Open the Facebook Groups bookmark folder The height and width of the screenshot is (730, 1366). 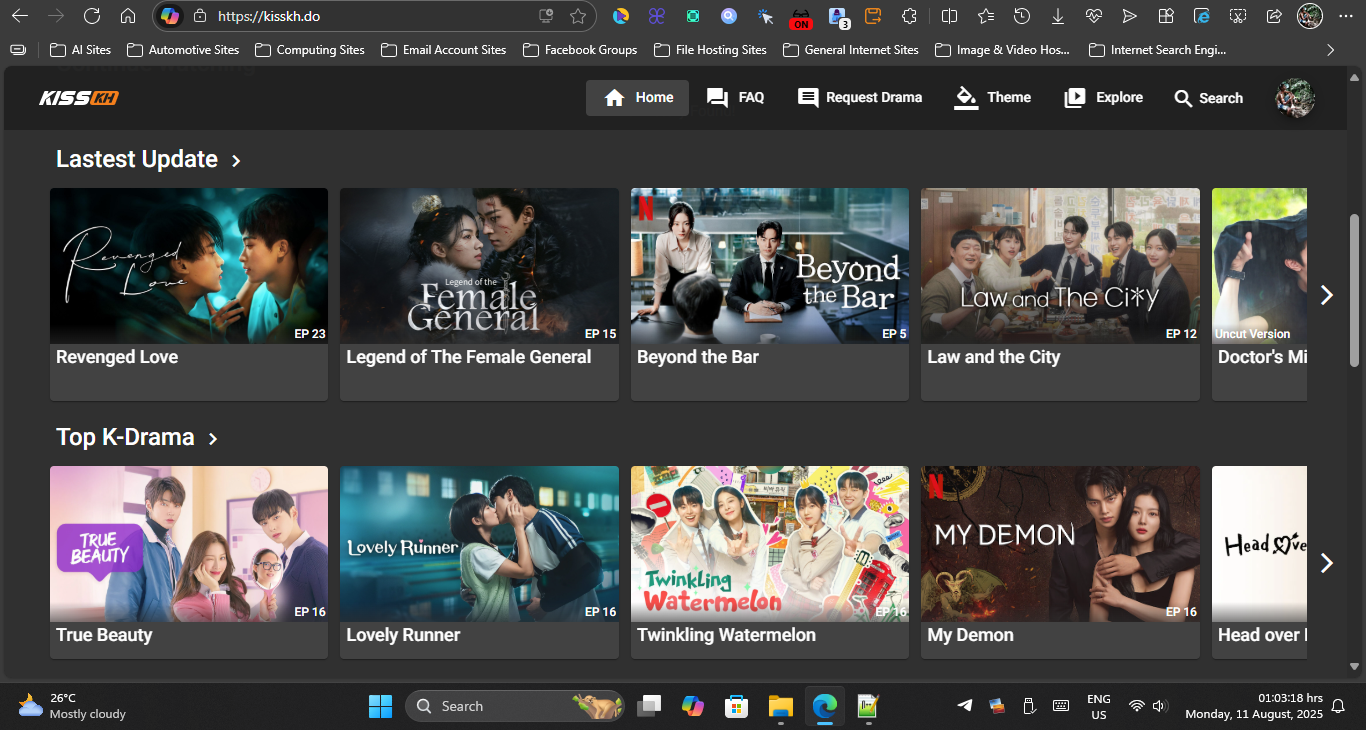coord(578,49)
